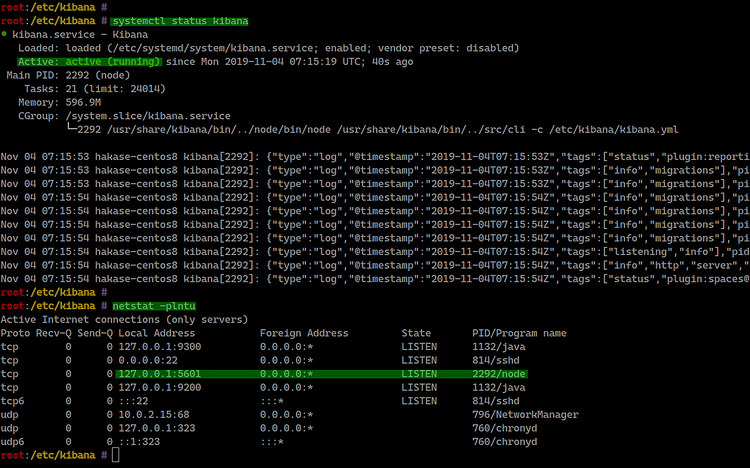
Task: Click the PID/Program name column header
Action: [519, 333]
